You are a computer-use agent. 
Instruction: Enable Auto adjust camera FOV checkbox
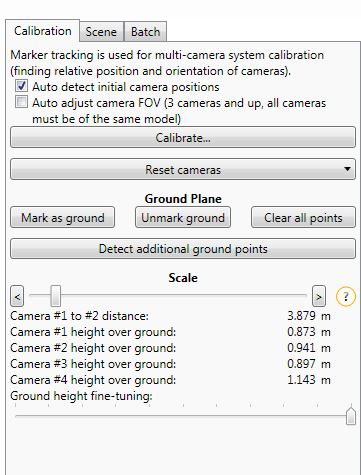coord(21,102)
